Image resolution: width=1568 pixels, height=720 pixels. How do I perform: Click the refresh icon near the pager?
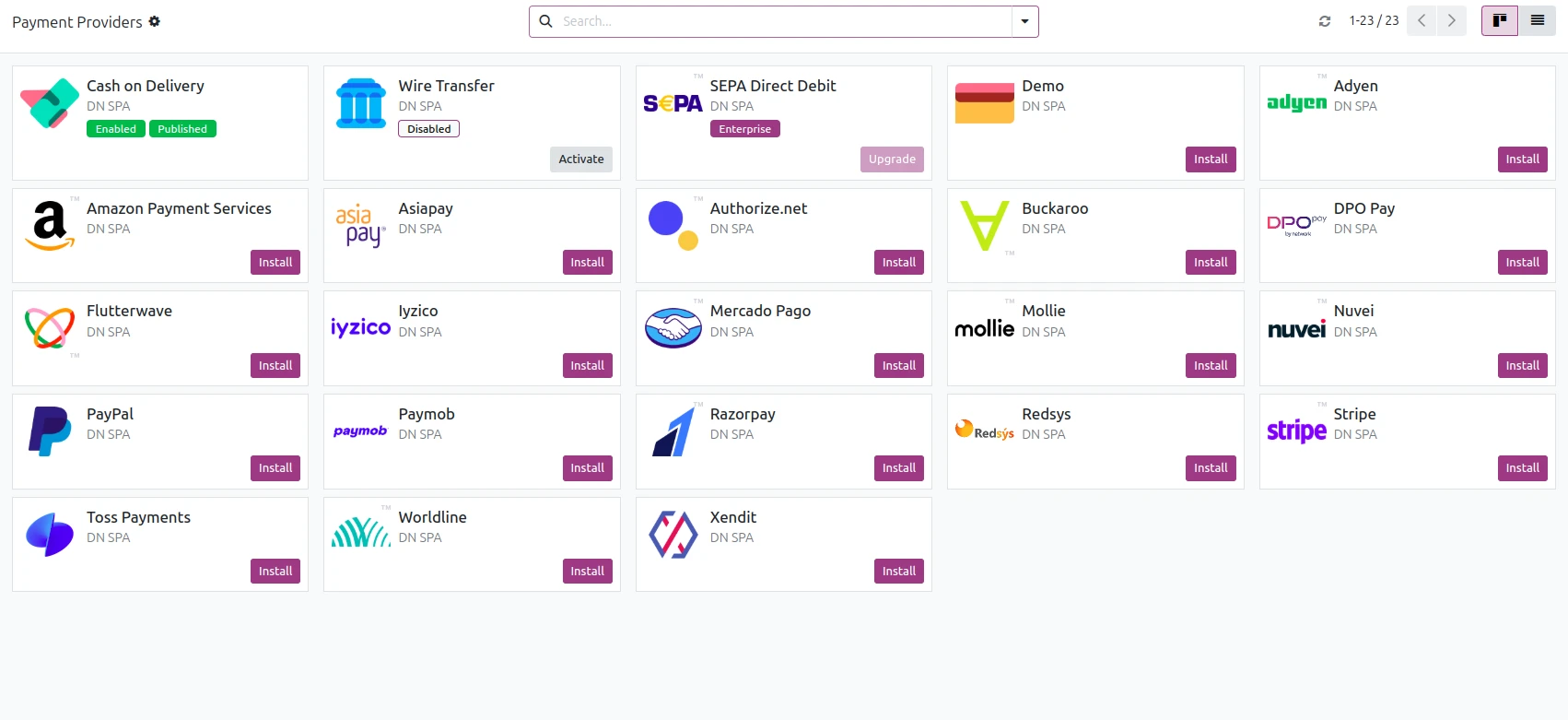1325,21
